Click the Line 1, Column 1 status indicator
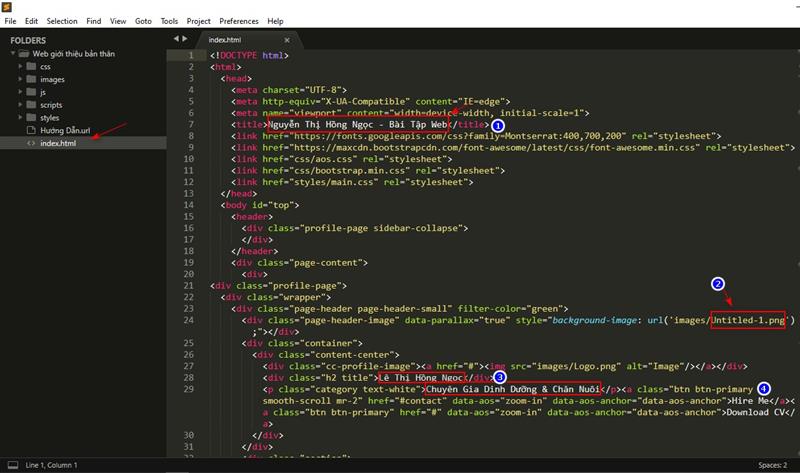The image size is (800, 473). pos(52,465)
